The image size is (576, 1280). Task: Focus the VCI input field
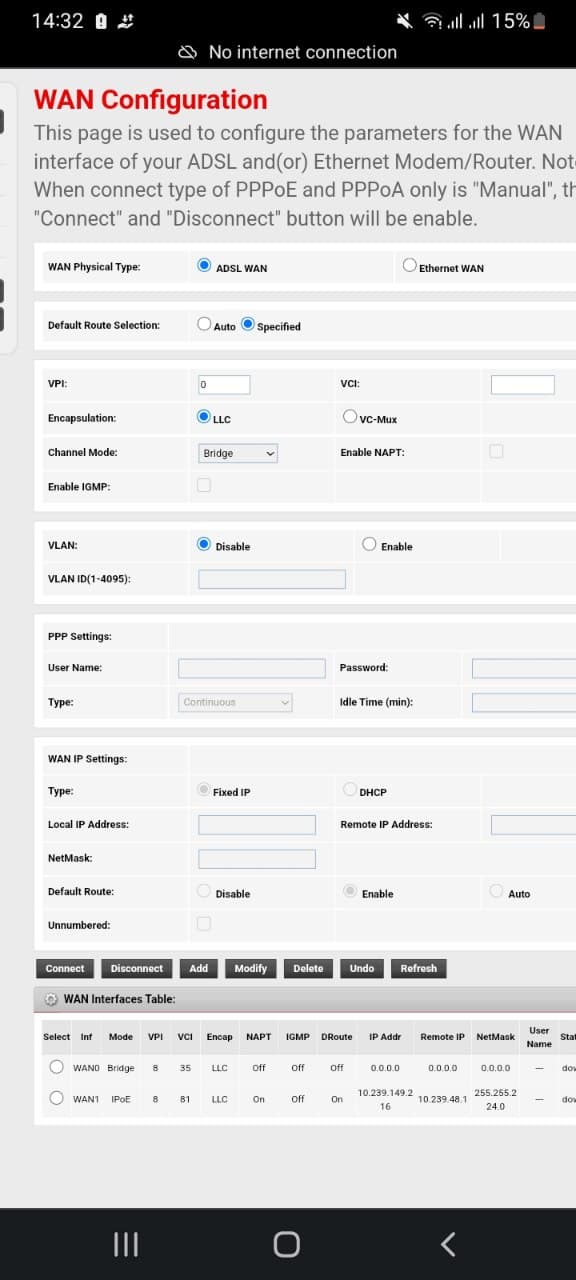522,384
